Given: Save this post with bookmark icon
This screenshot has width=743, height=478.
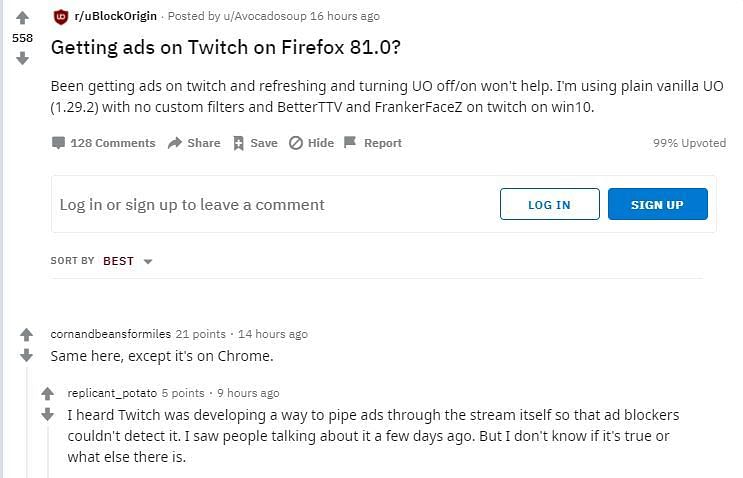Looking at the screenshot, I should 255,143.
